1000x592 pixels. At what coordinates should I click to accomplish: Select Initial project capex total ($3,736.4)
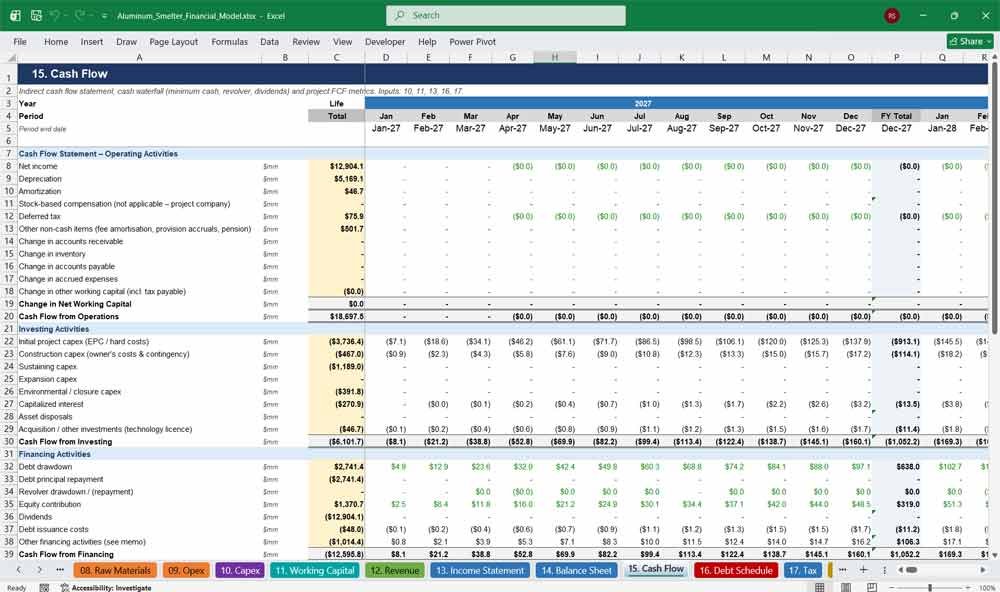[336, 341]
